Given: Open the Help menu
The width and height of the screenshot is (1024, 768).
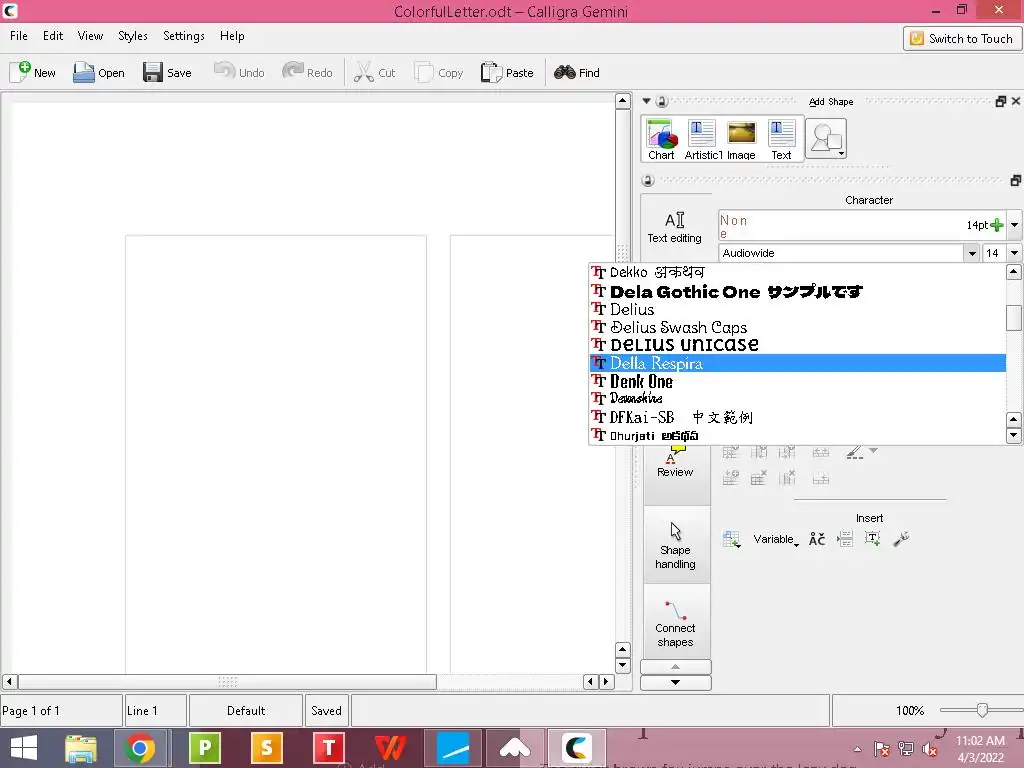Looking at the screenshot, I should (232, 36).
